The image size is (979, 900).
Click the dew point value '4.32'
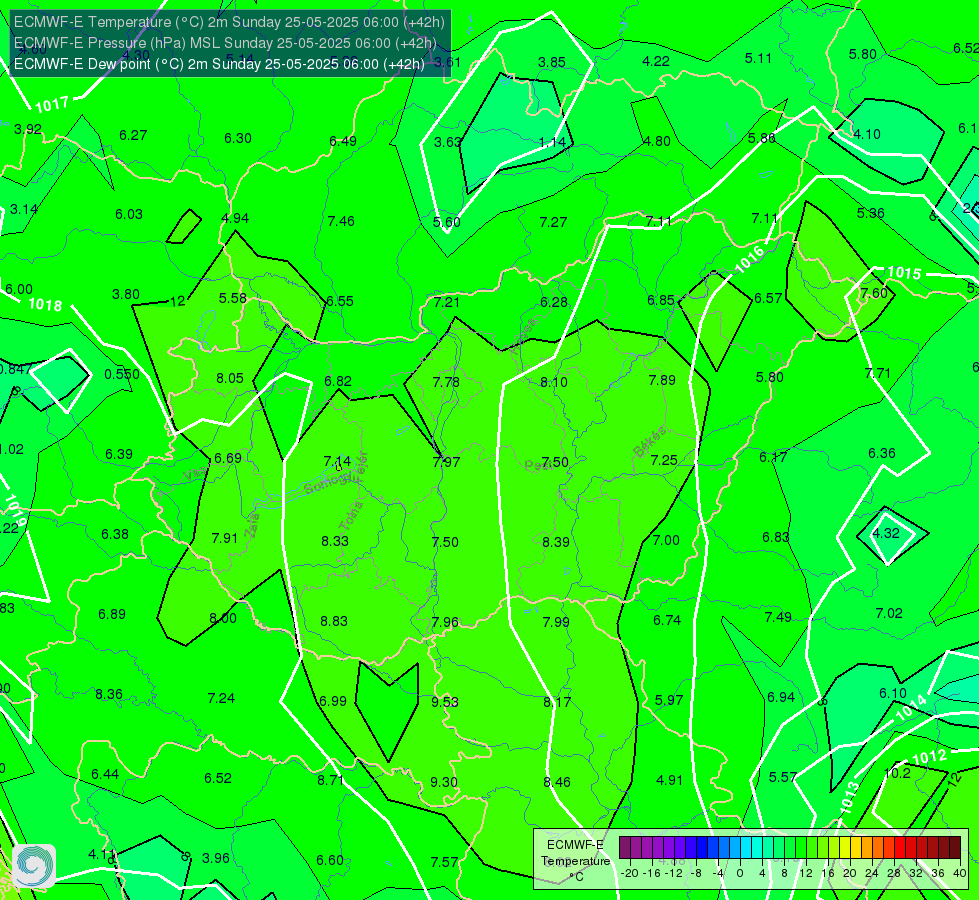(885, 533)
